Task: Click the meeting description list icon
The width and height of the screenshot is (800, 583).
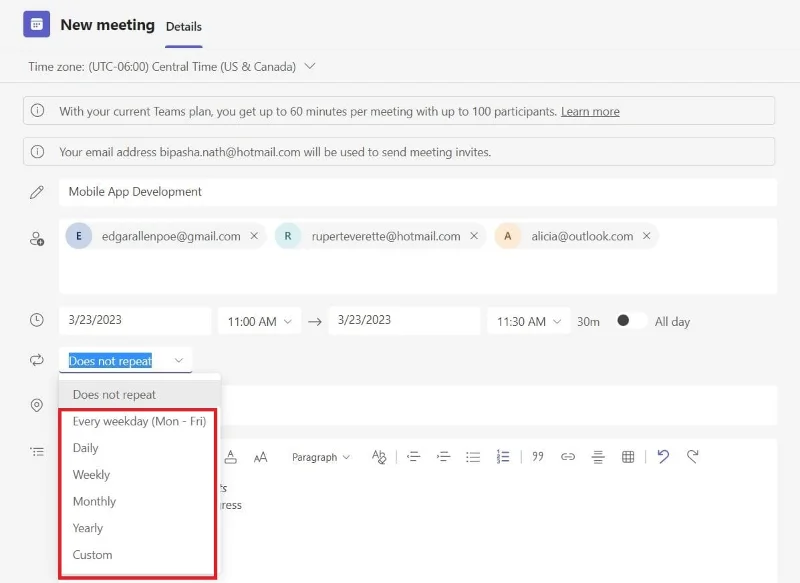Action: pyautogui.click(x=37, y=452)
